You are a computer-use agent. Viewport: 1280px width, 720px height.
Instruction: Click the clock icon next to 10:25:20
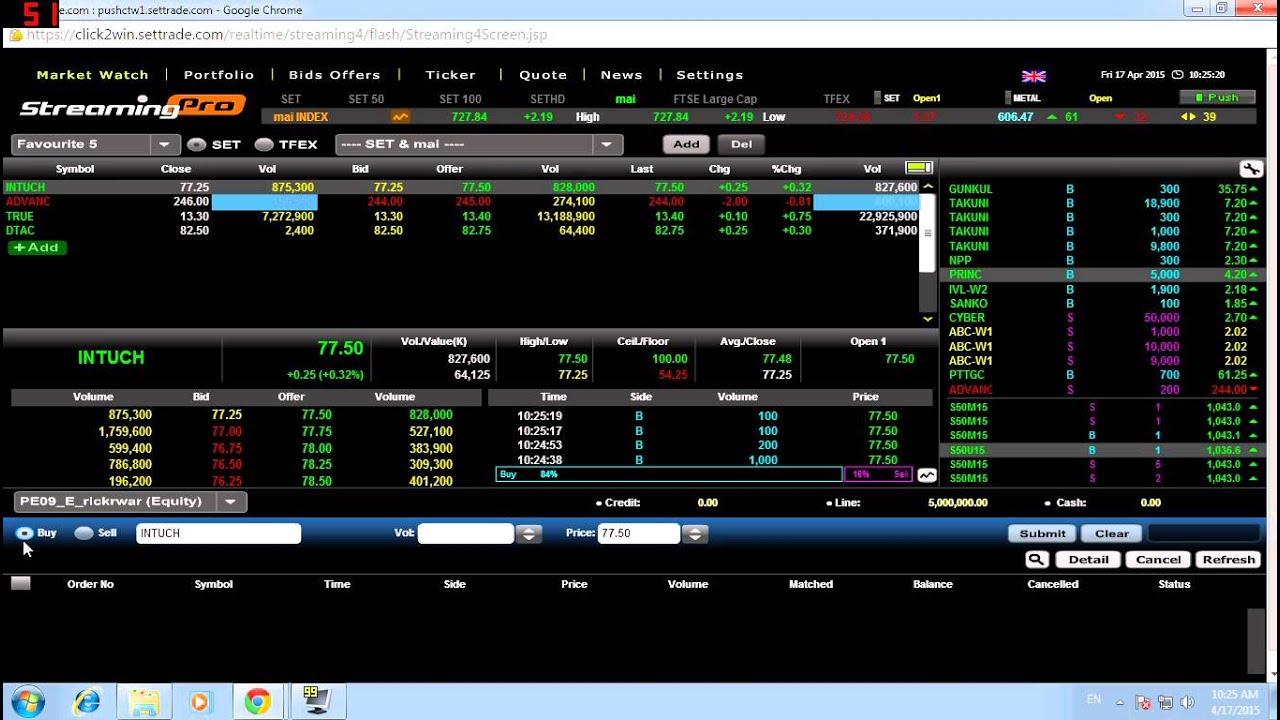tap(1177, 75)
